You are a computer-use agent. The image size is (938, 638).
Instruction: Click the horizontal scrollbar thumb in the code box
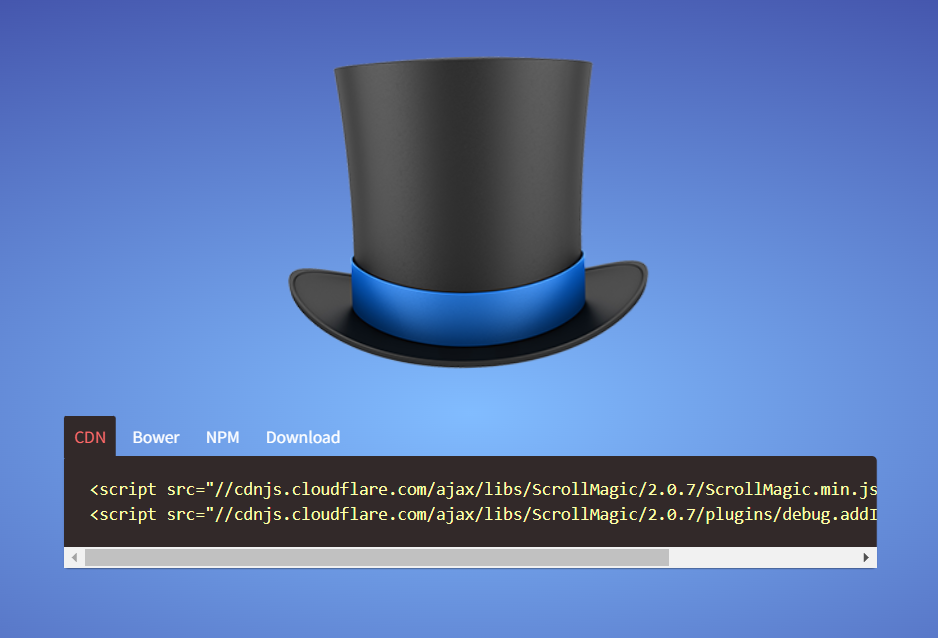point(377,557)
